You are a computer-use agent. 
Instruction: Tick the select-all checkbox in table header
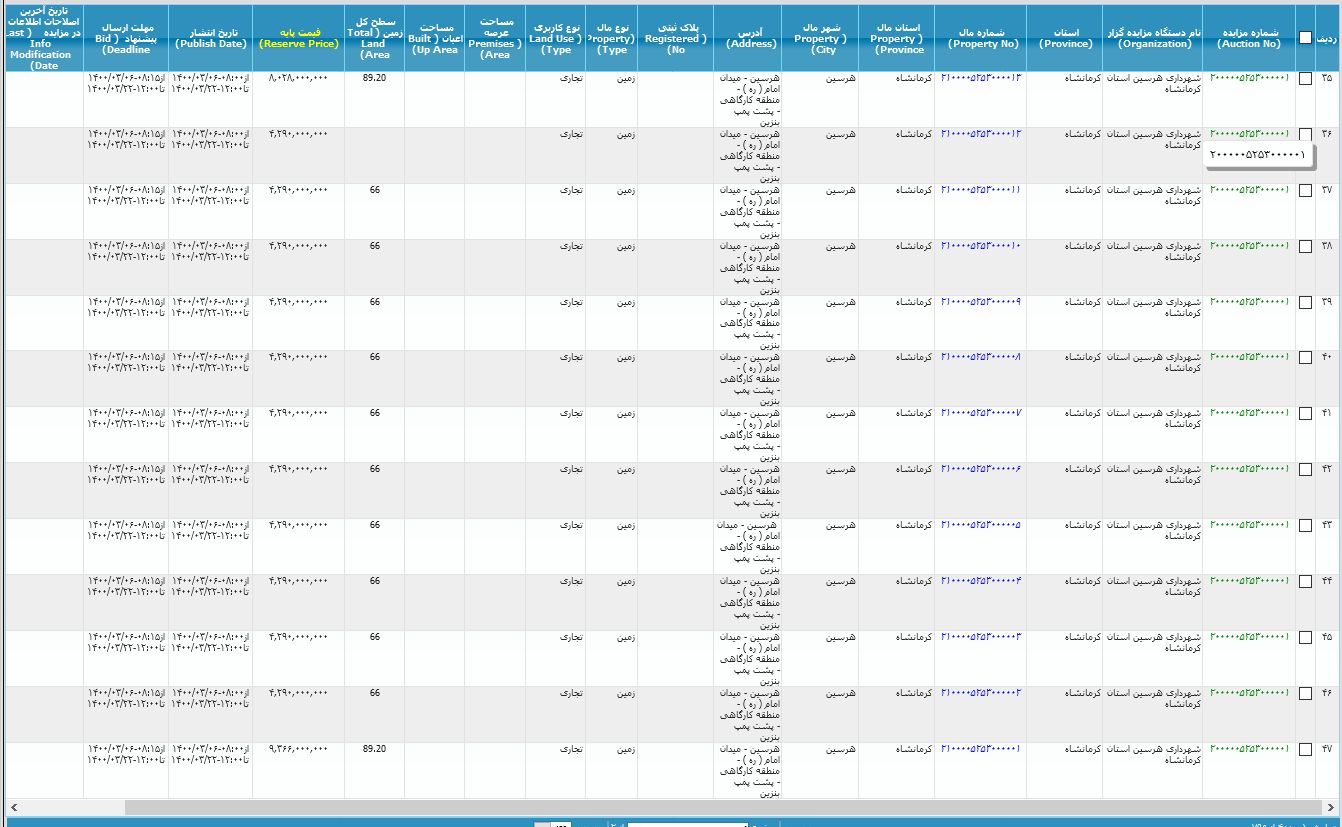pyautogui.click(x=1305, y=37)
